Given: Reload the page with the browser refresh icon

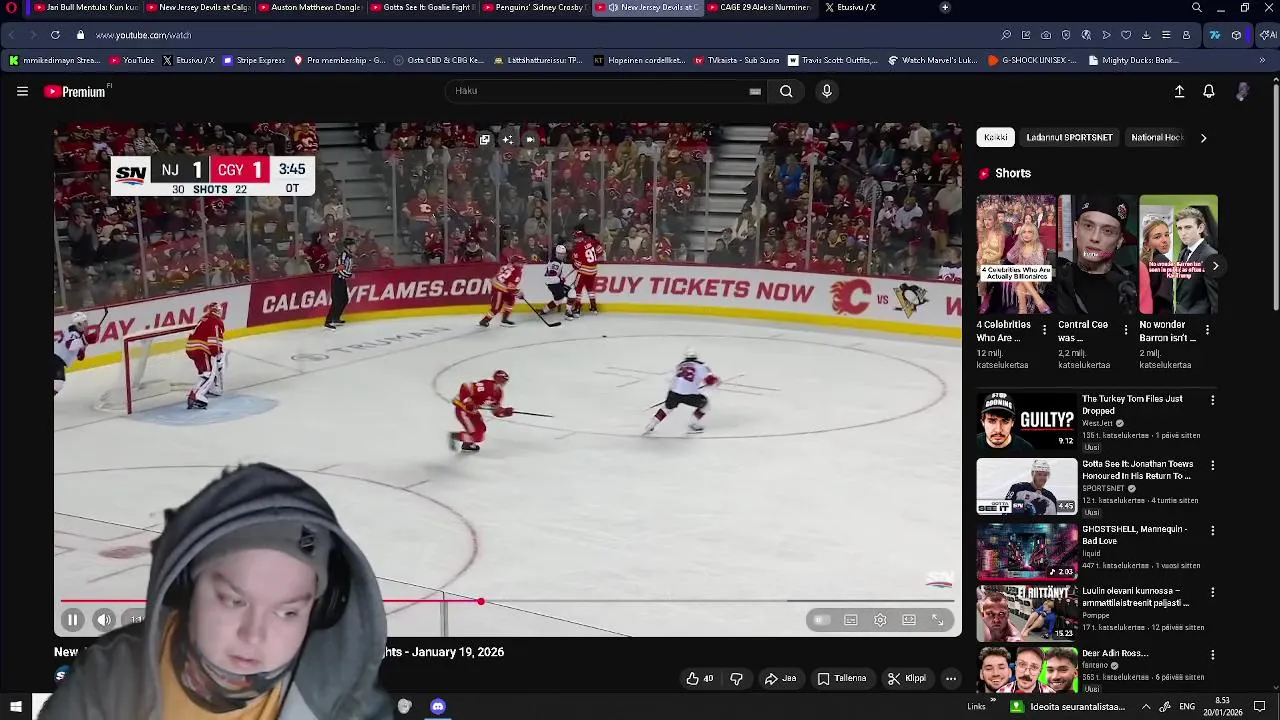Looking at the screenshot, I should tap(55, 35).
